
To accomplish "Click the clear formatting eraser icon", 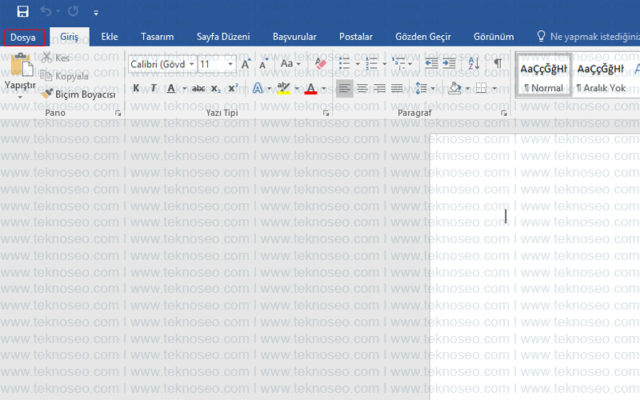I will [320, 64].
